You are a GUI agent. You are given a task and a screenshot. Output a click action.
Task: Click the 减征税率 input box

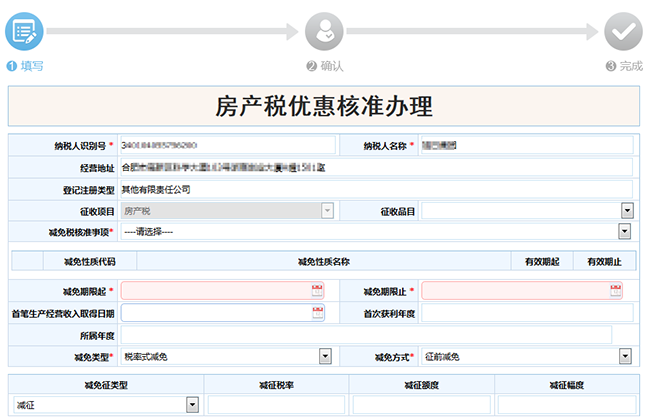(x=275, y=404)
